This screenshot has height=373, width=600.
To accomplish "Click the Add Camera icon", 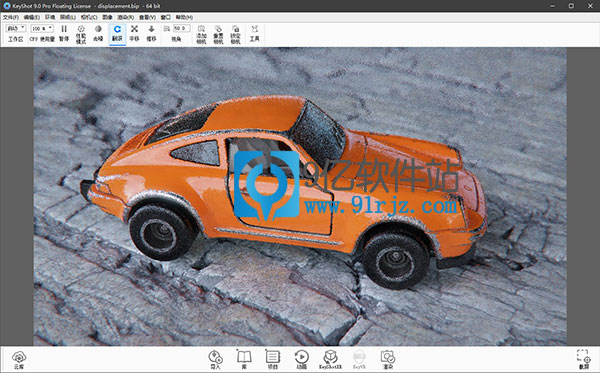I will (x=201, y=34).
